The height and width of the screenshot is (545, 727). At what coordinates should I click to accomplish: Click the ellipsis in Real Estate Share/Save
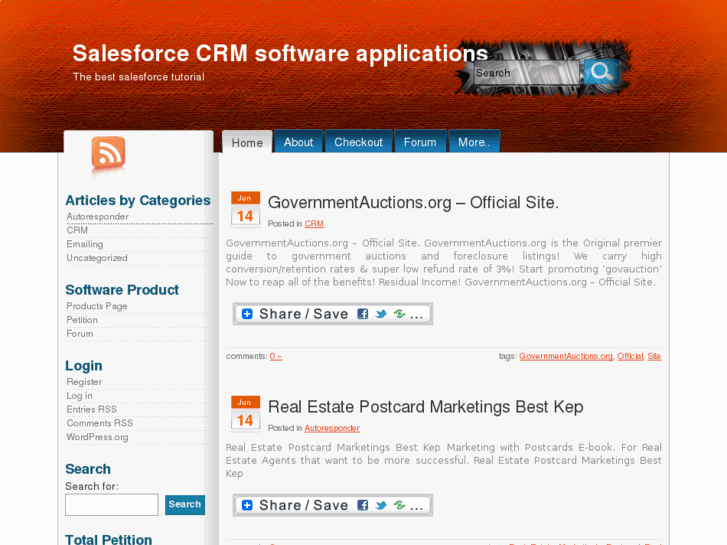click(x=417, y=508)
